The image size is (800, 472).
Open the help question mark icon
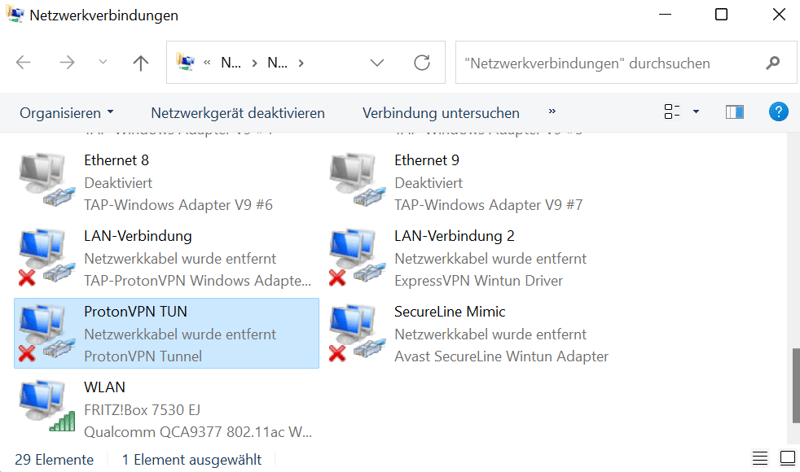[x=779, y=112]
